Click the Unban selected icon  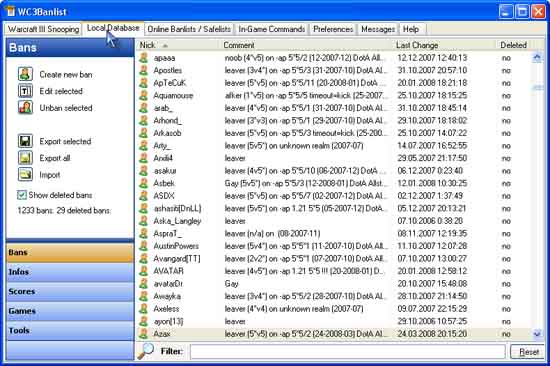25,107
